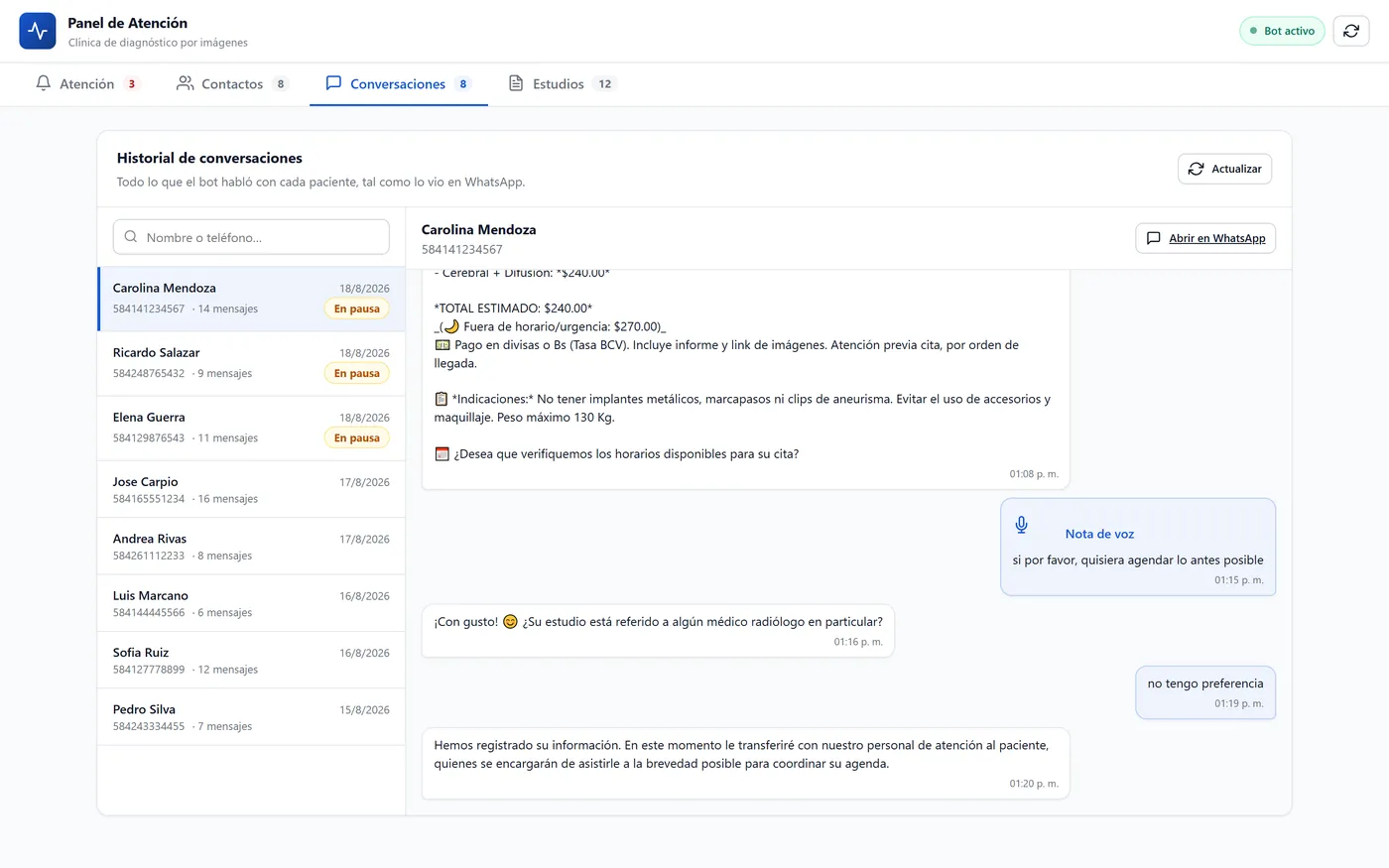Select Pedro Silva conversation
Screen dimensions: 1389x868
tap(251, 717)
